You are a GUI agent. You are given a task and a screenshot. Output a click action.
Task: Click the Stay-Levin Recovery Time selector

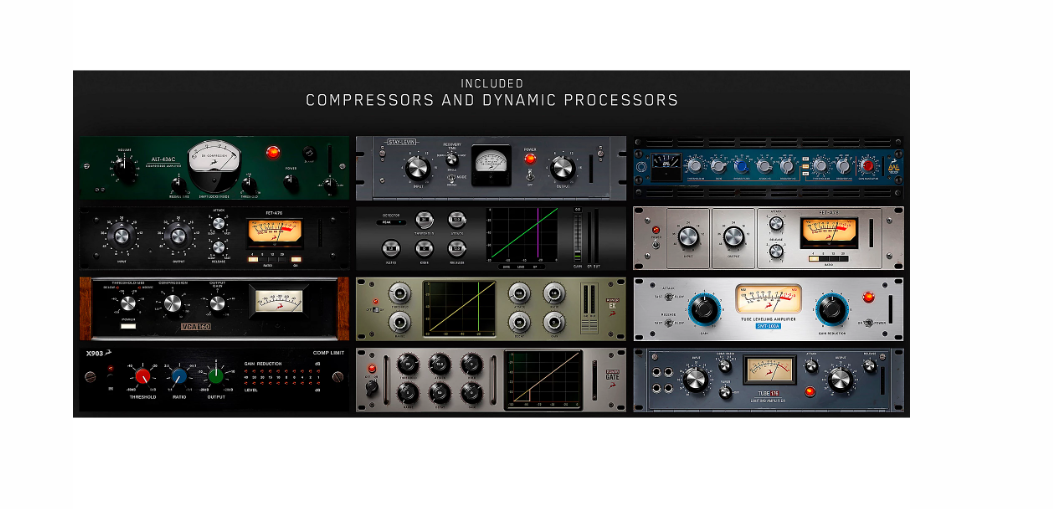(x=452, y=158)
